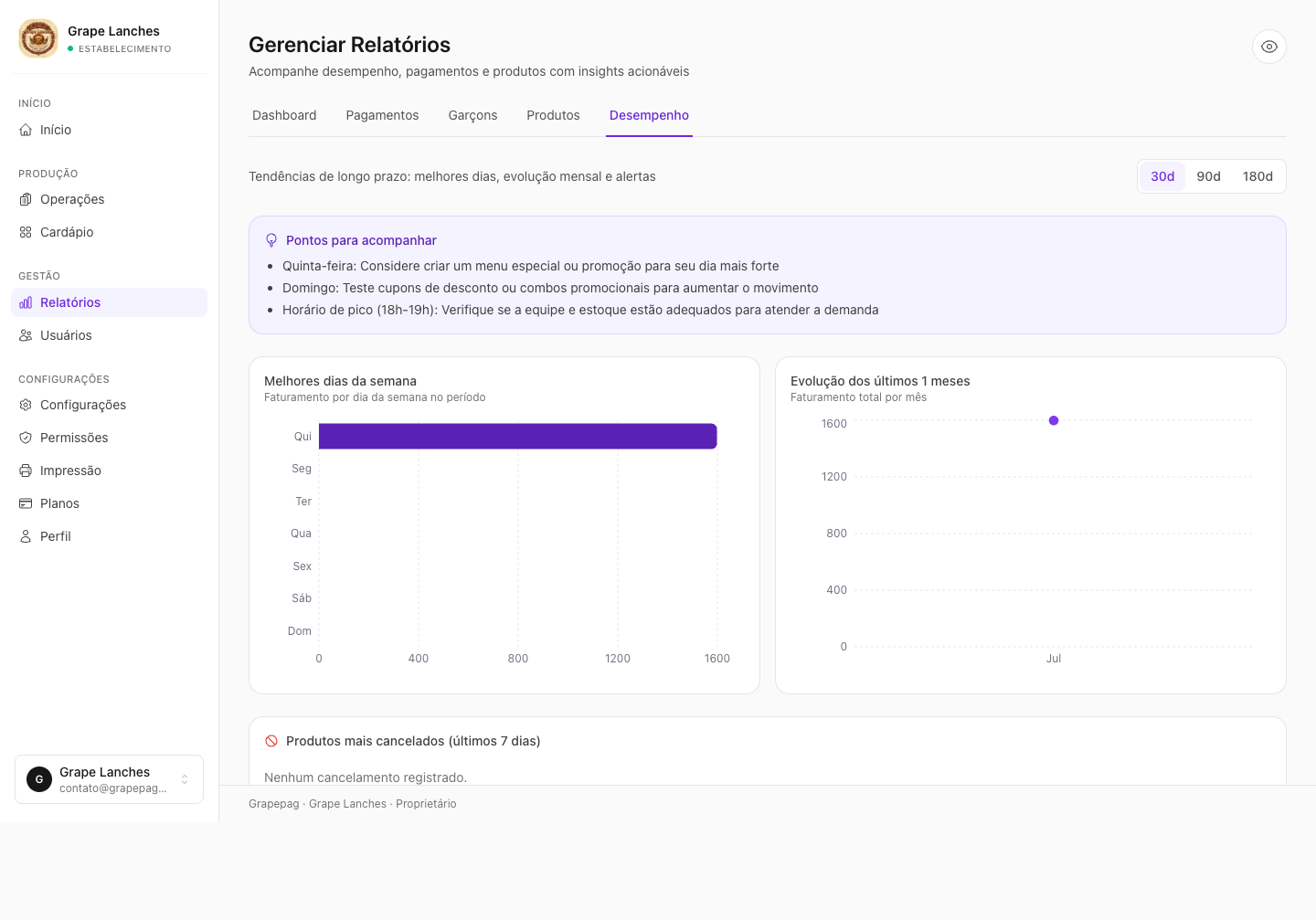Select the Relatórios bar chart icon
1316x920 pixels.
(x=26, y=302)
